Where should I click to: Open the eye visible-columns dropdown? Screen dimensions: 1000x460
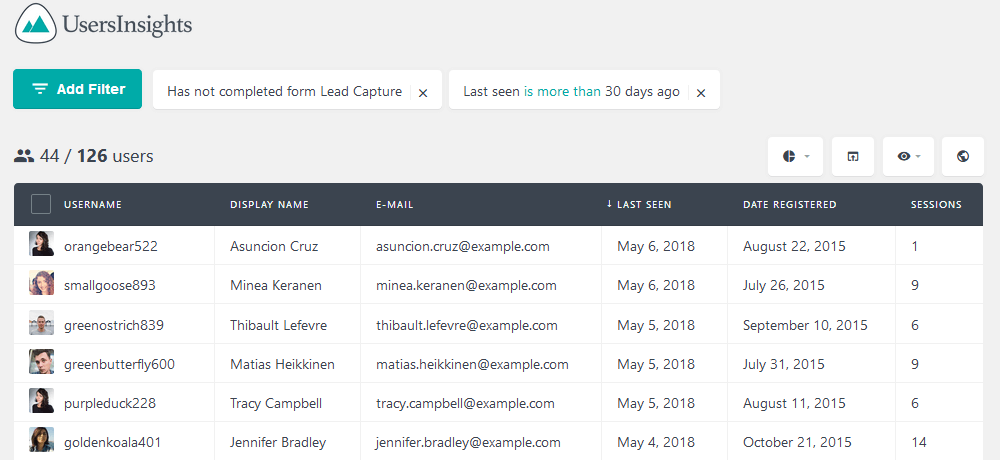click(908, 156)
